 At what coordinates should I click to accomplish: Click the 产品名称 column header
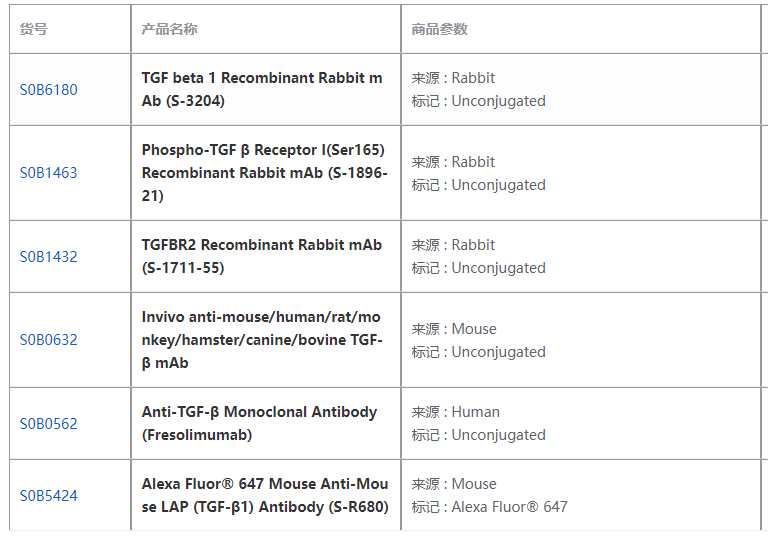tap(169, 29)
